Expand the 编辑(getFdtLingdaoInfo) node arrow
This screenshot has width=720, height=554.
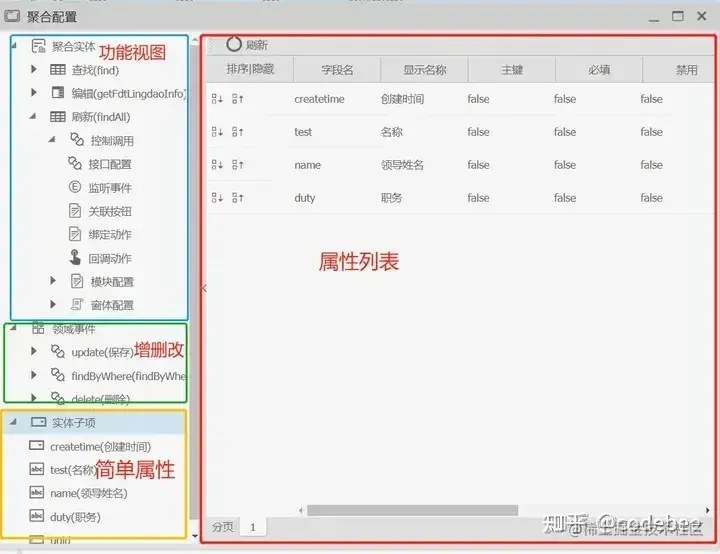pyautogui.click(x=34, y=92)
